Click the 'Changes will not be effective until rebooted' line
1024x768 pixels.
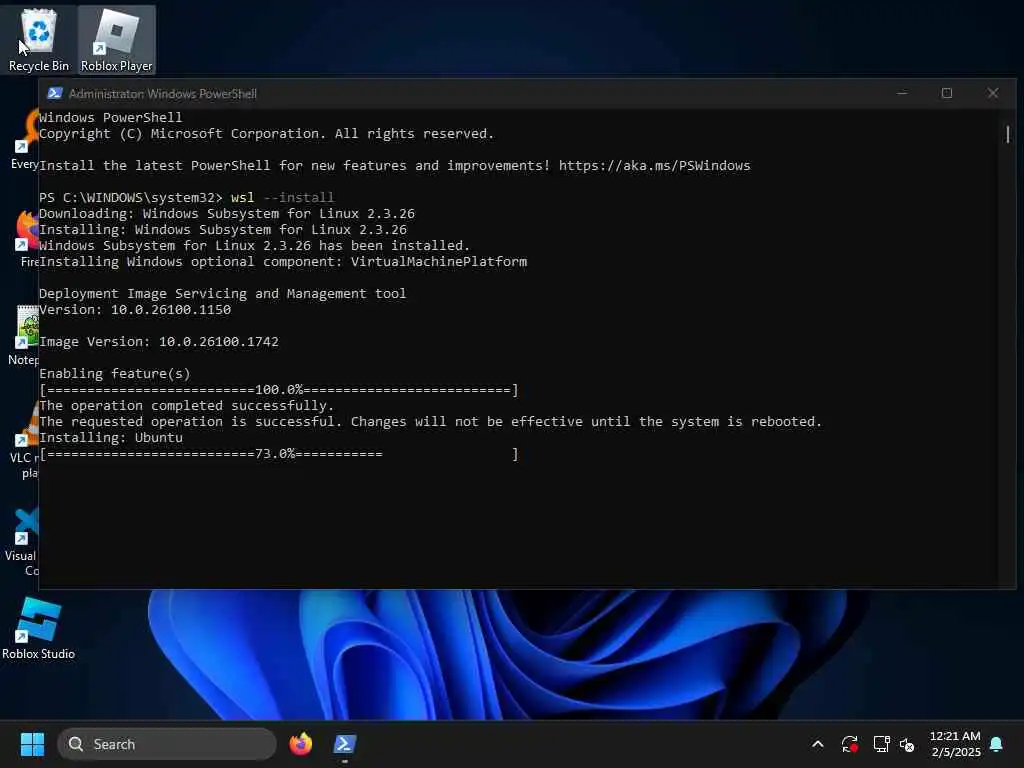coord(430,422)
